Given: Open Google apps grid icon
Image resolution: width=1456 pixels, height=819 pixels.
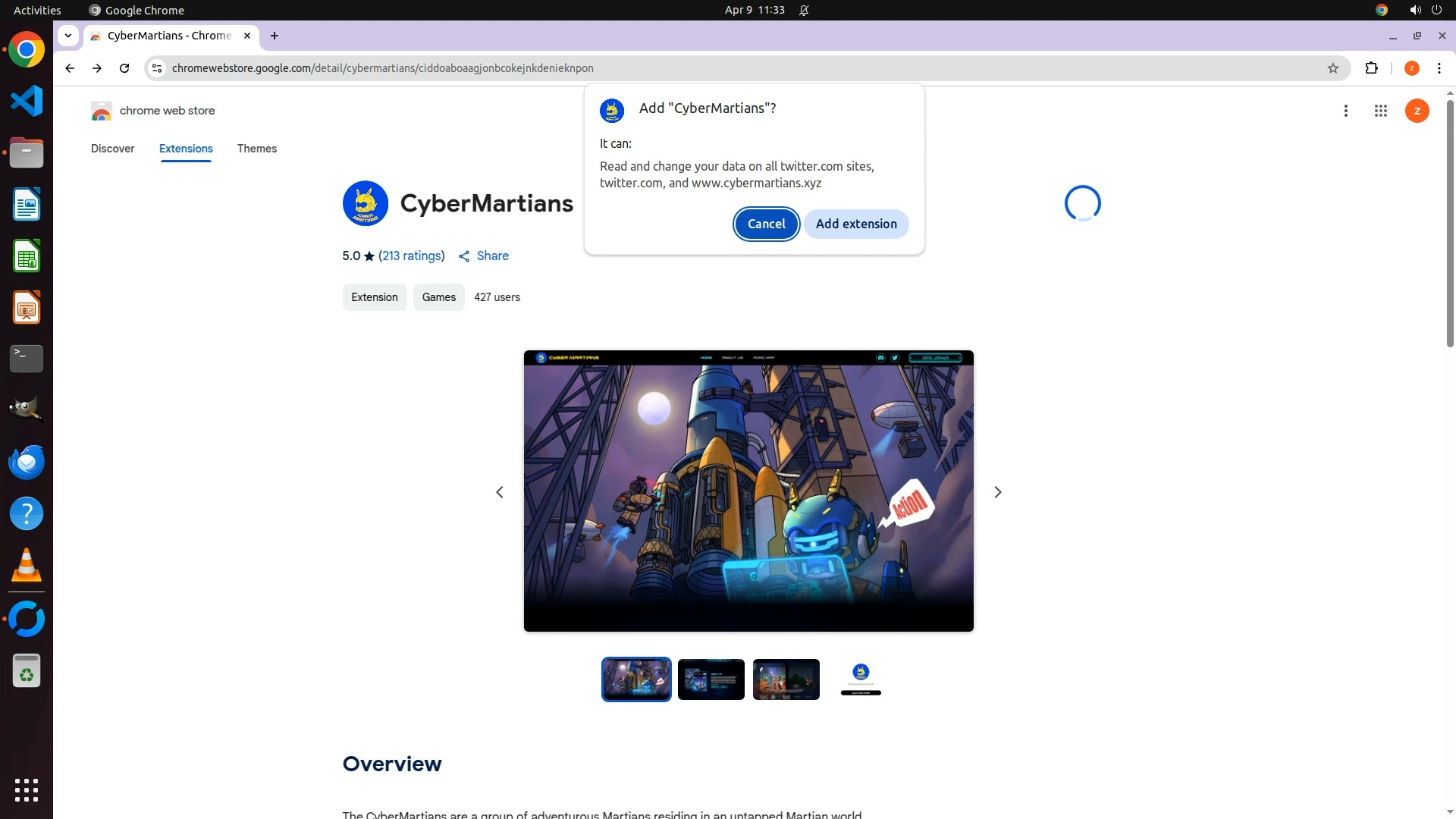Looking at the screenshot, I should coord(1380,111).
